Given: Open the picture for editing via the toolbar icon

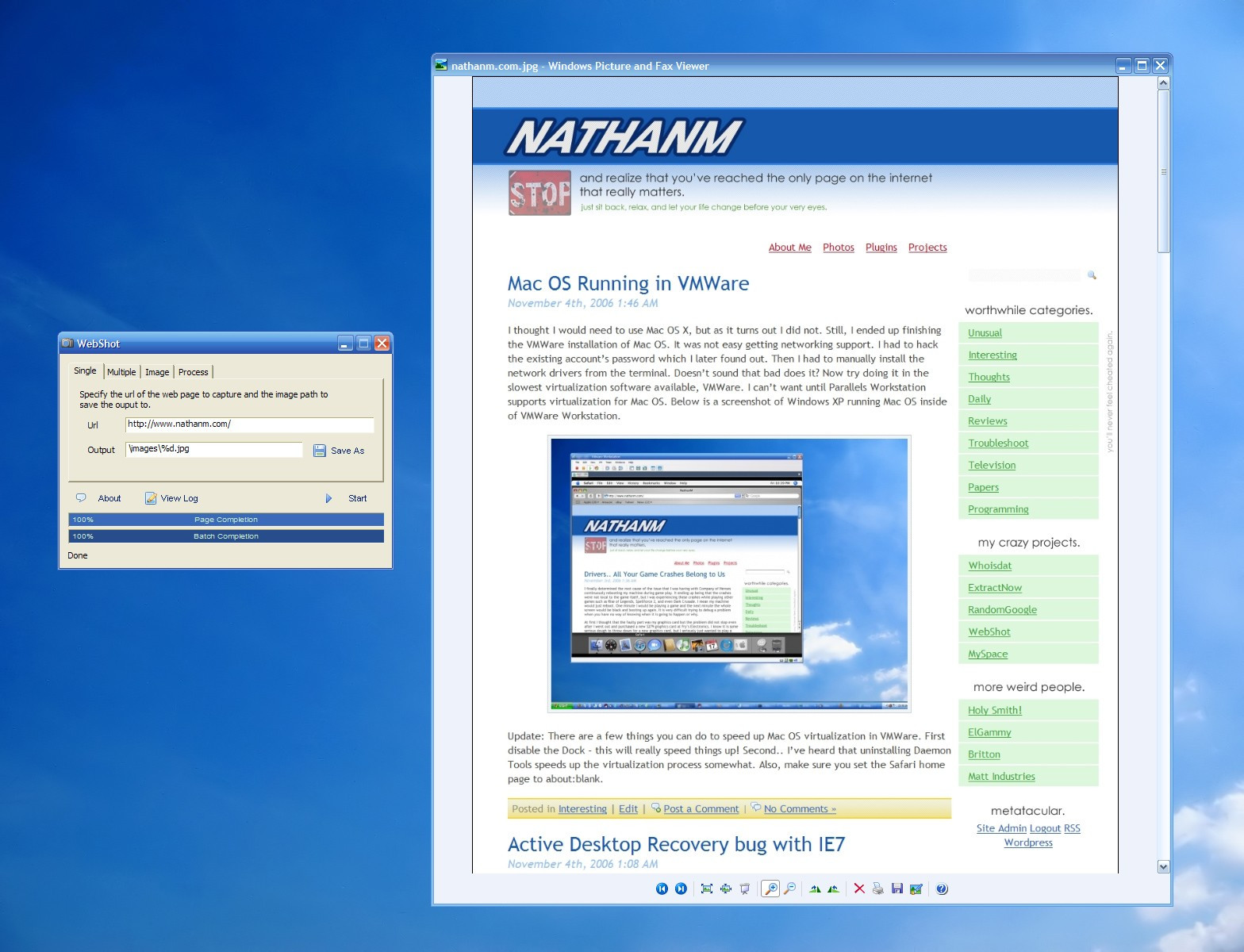Looking at the screenshot, I should [x=916, y=889].
